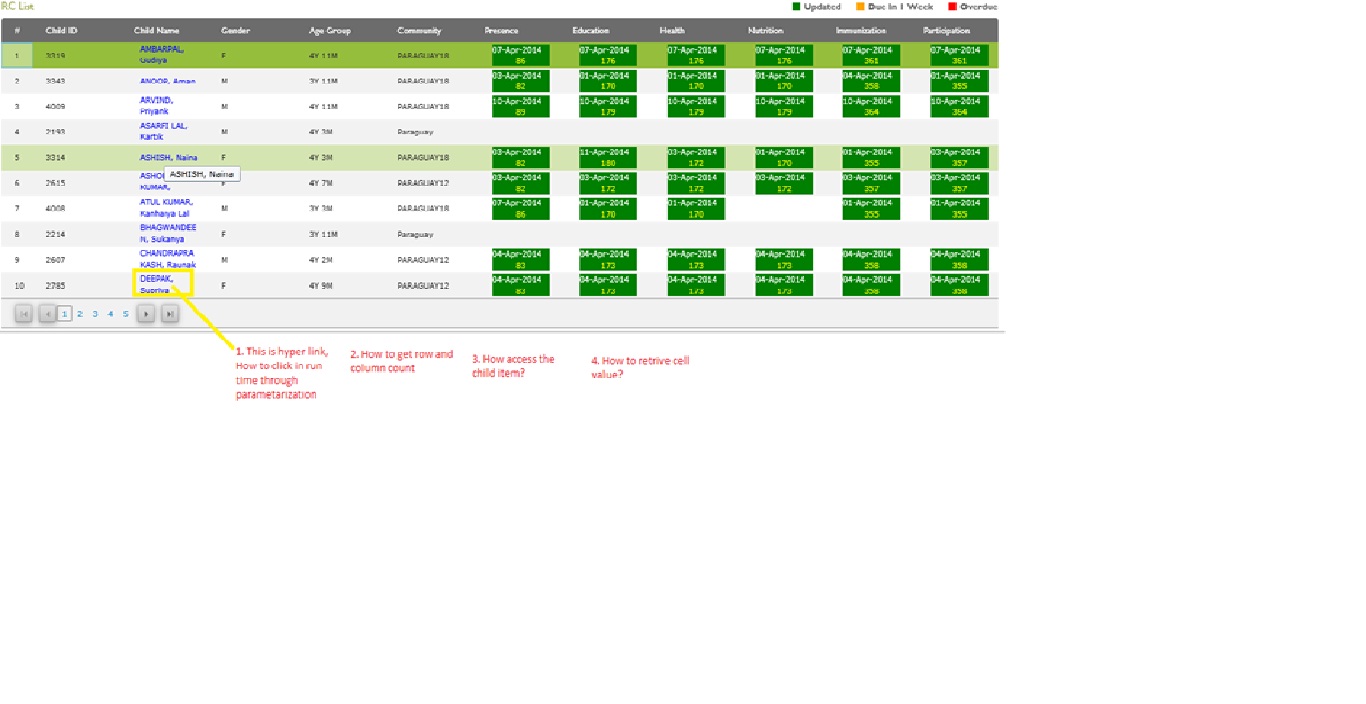Click the green Updated legend square
The width and height of the screenshot is (1366, 704).
point(797,6)
